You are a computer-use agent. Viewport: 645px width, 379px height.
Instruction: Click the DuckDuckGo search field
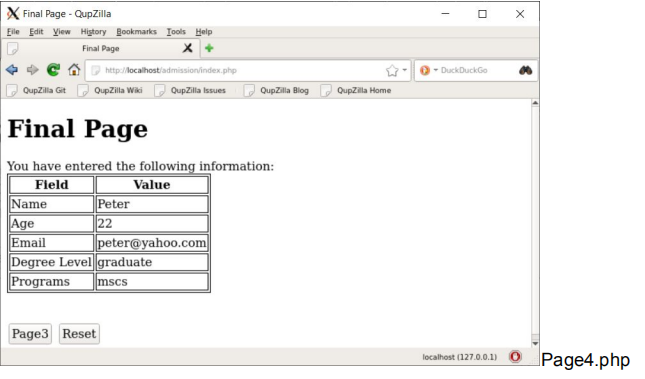pos(477,70)
